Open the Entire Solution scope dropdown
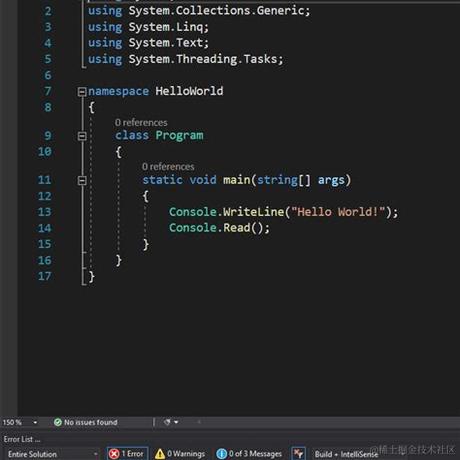 (52, 454)
